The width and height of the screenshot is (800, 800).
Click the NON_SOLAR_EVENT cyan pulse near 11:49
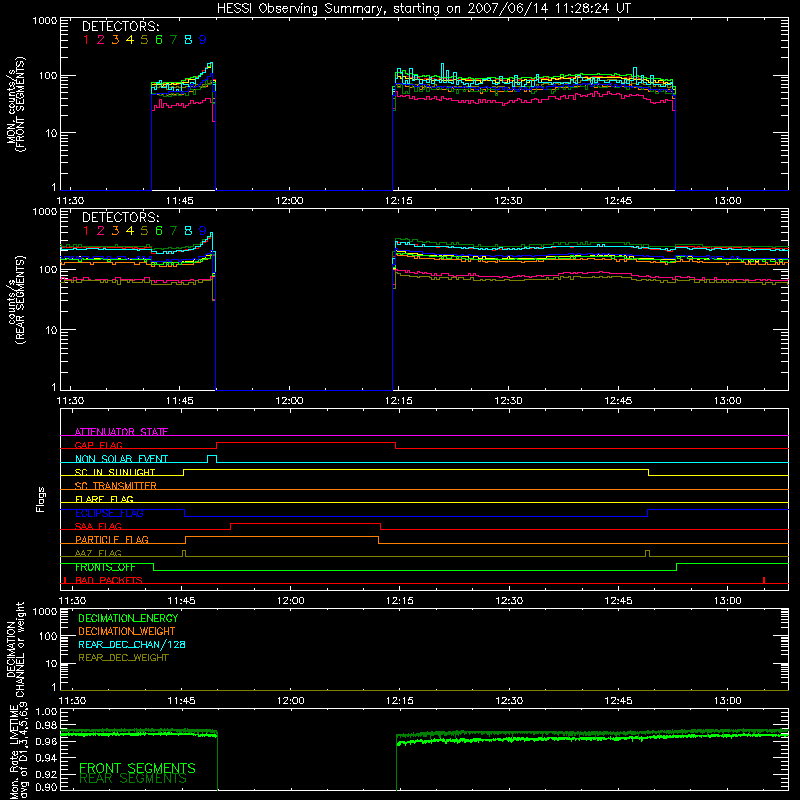(212, 458)
